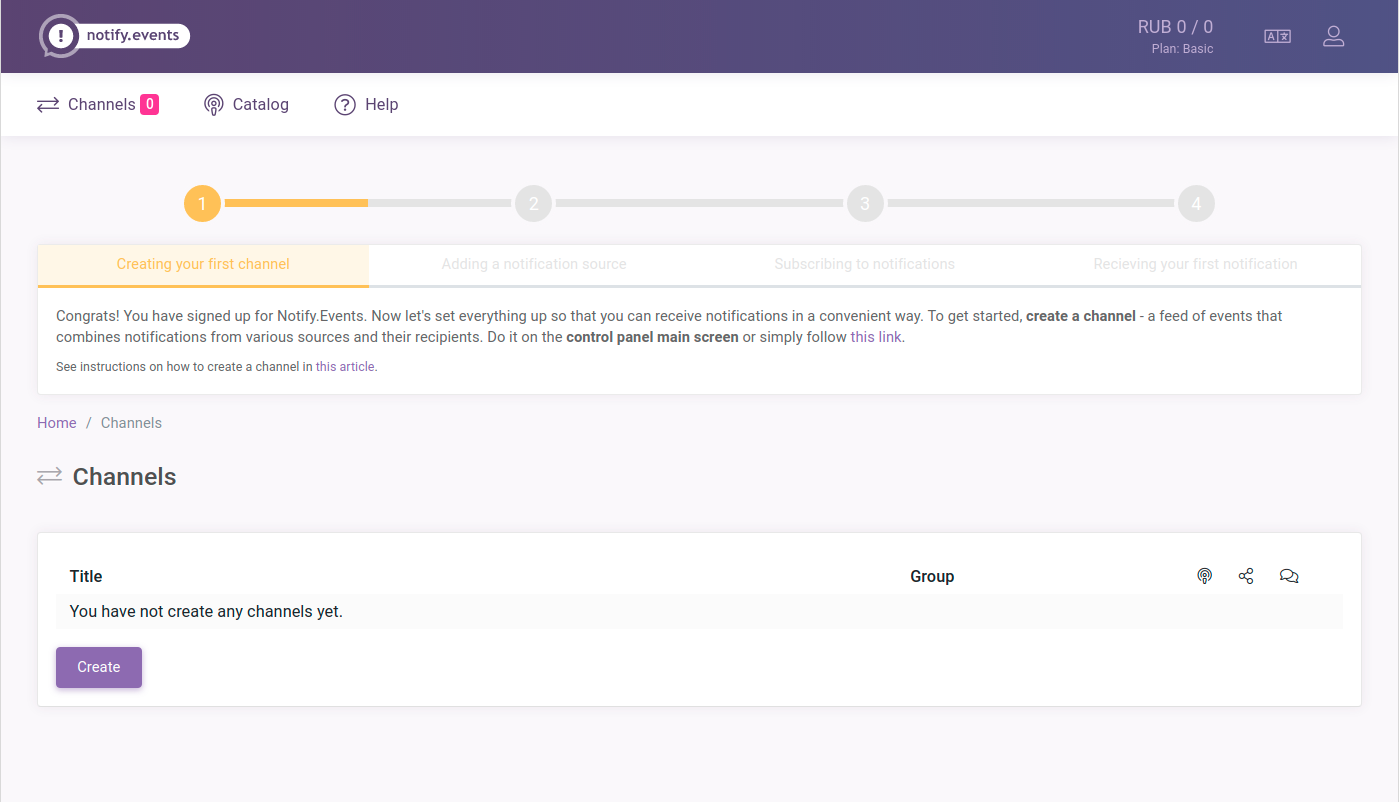Click the chat bubbles icon in table header

1289,576
